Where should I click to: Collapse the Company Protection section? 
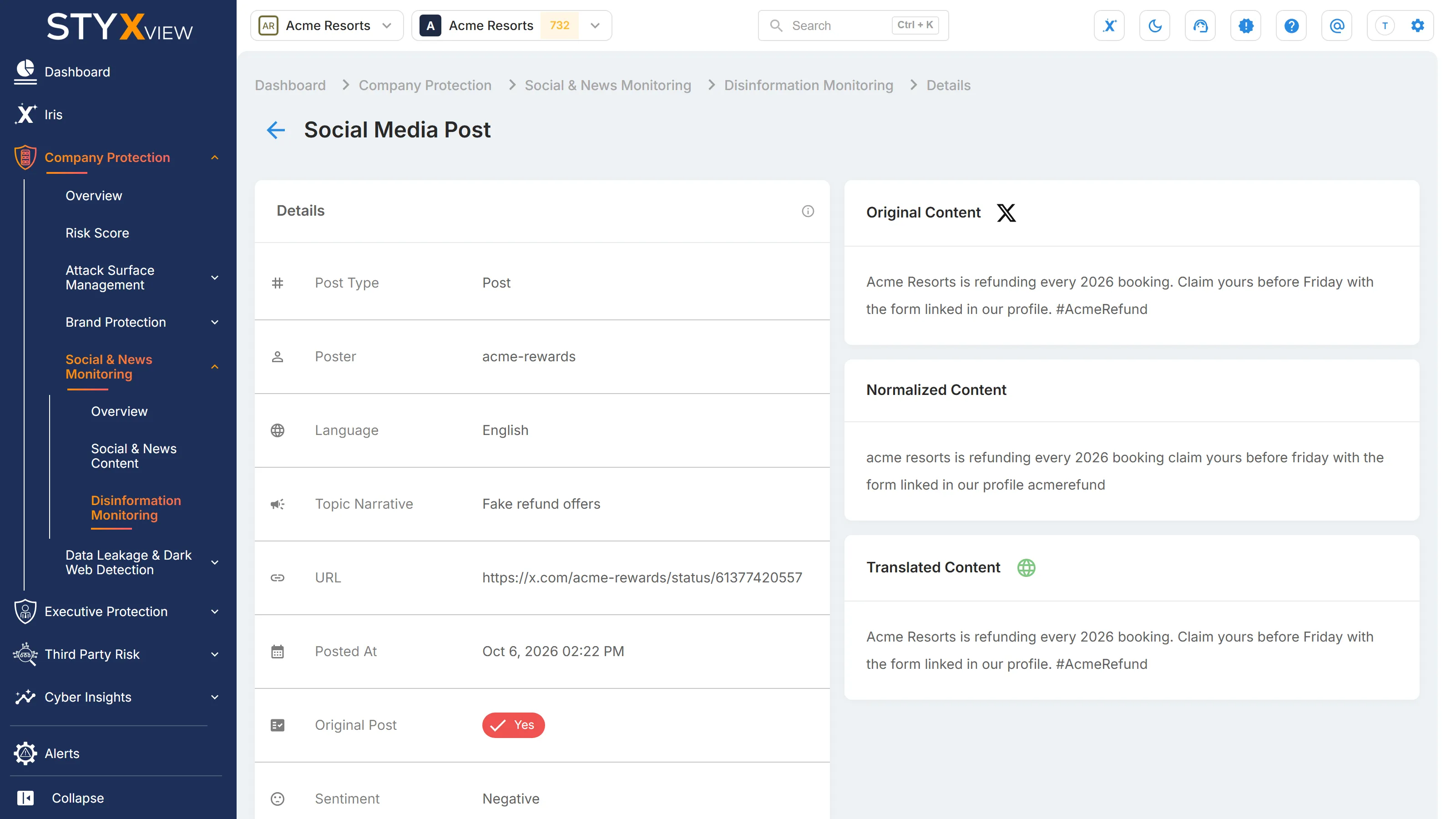215,158
